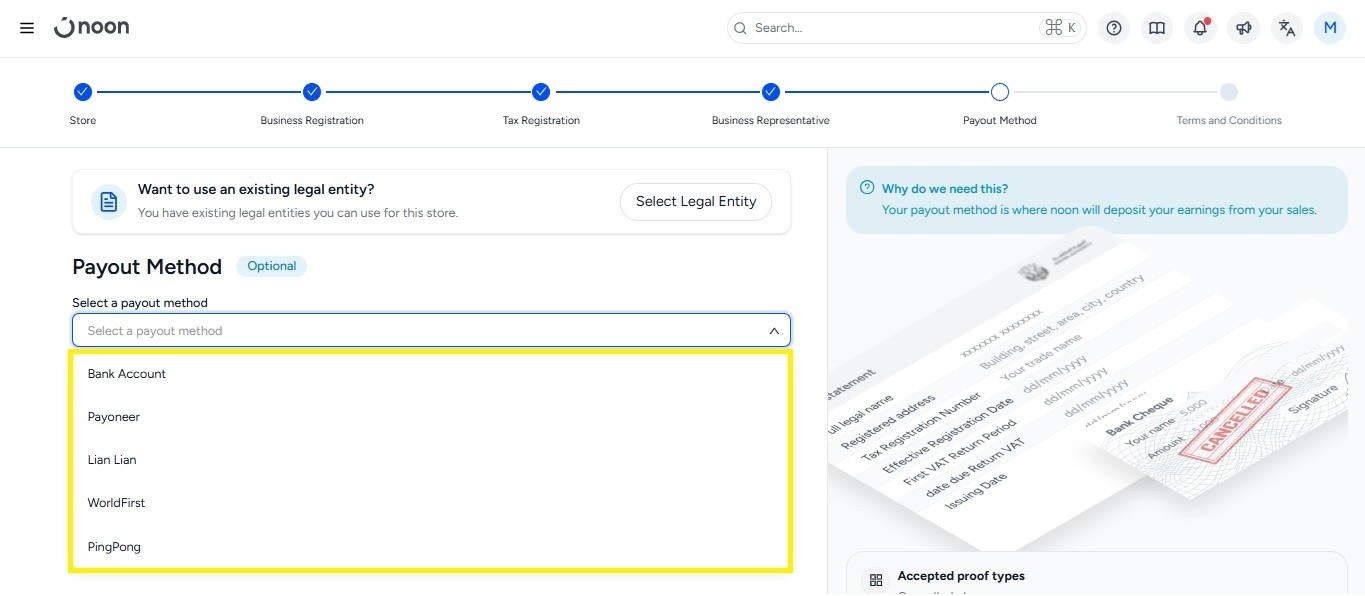The height and width of the screenshot is (596, 1365).
Task: Click the Accepted proof types heading
Action: [961, 576]
